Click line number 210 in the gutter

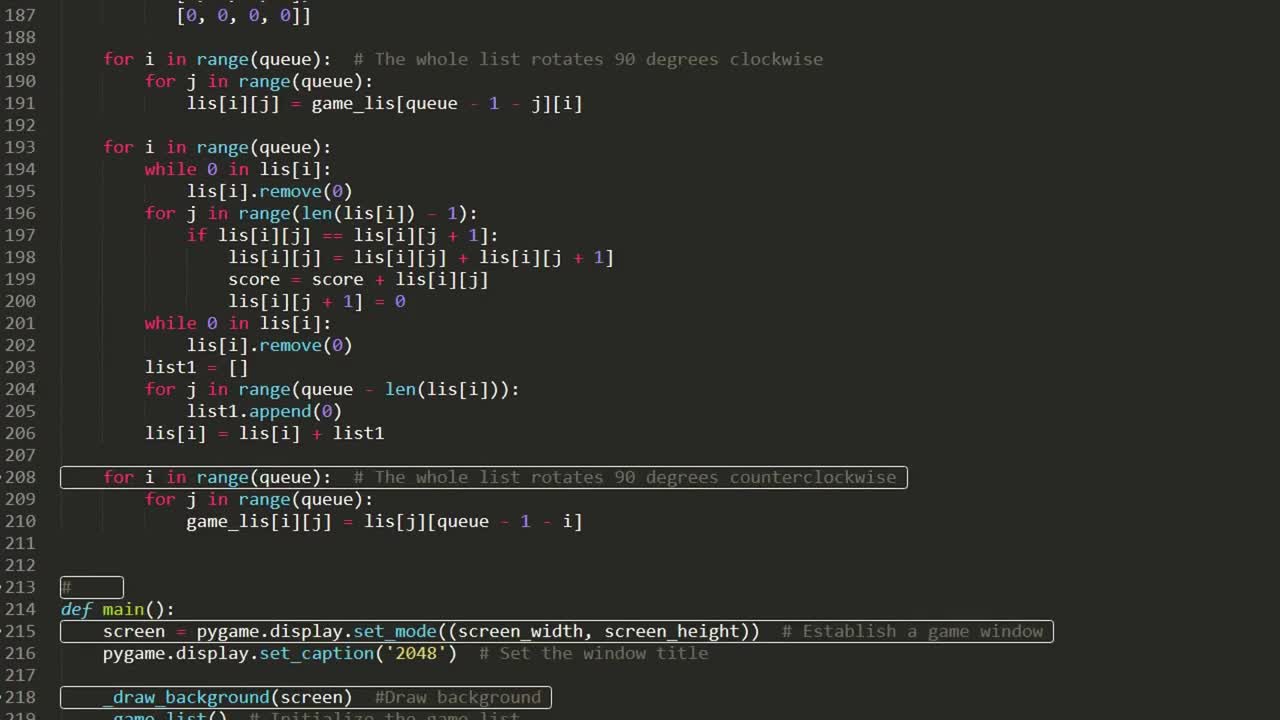20,521
